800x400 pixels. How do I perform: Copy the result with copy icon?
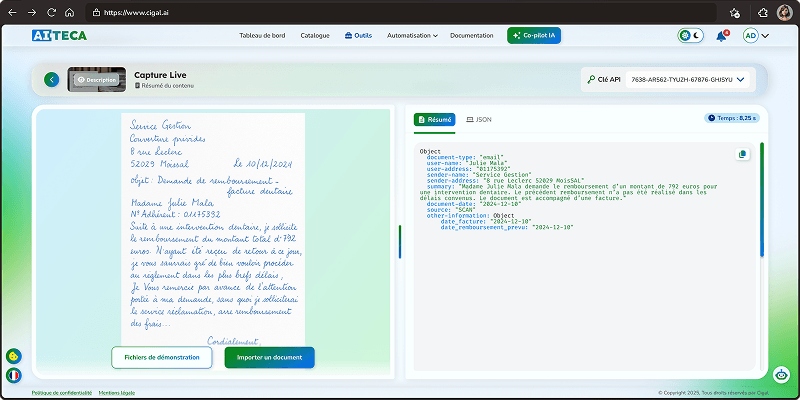(742, 154)
